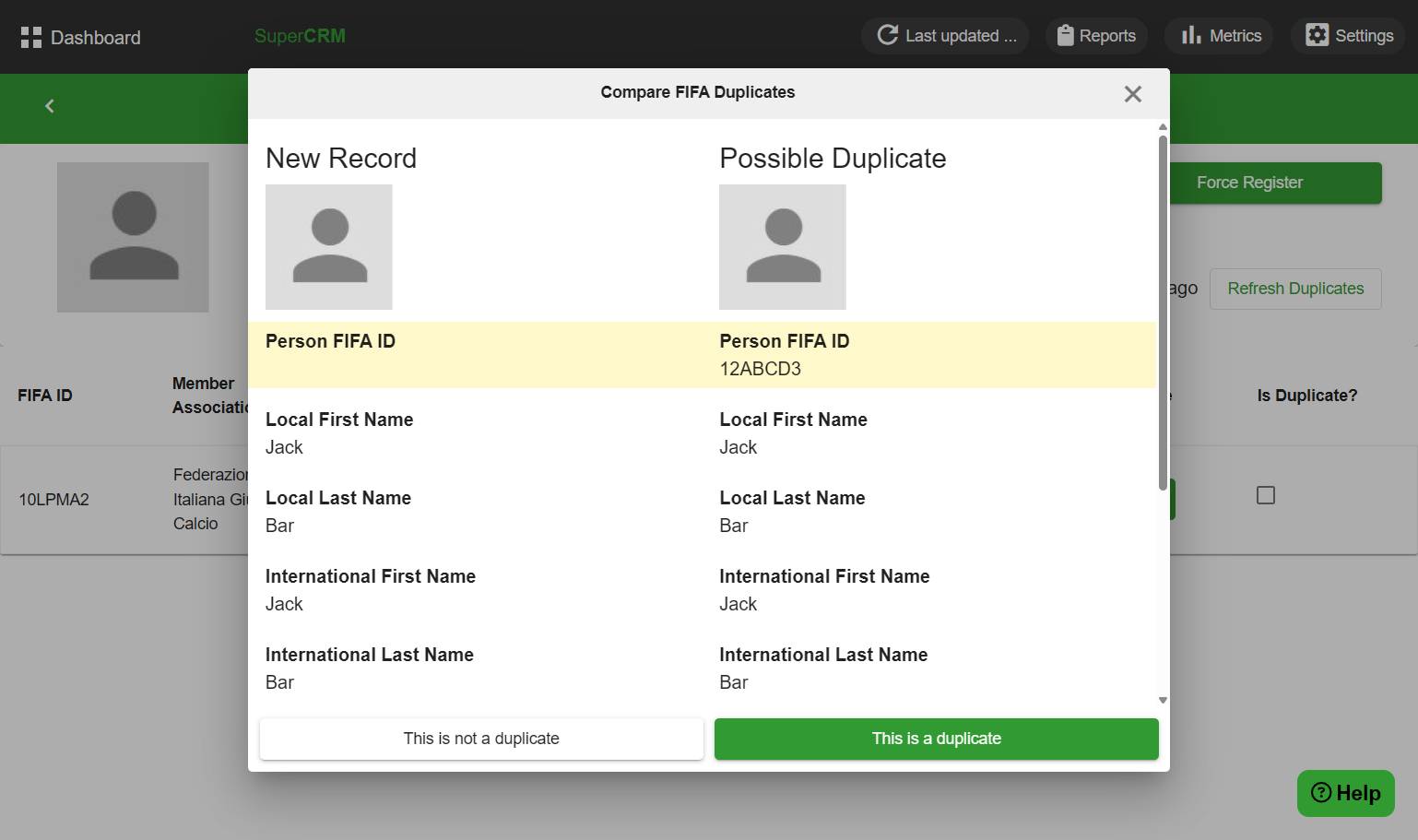
Task: Open the Metrics bar chart icon
Action: click(1191, 35)
